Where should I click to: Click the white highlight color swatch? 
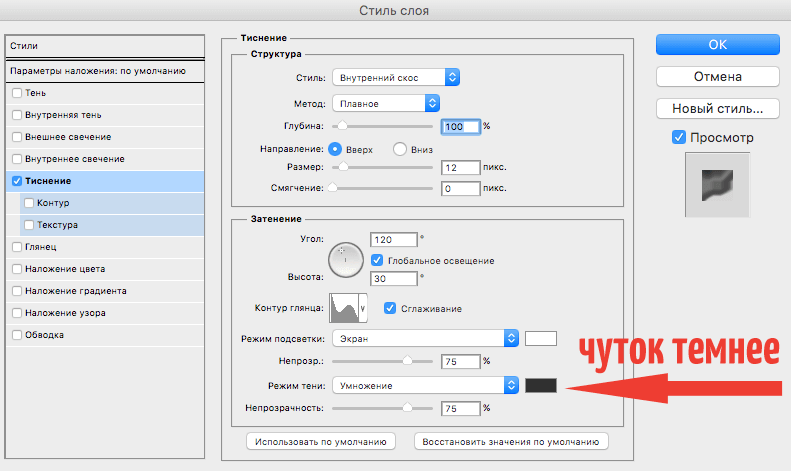pos(541,338)
